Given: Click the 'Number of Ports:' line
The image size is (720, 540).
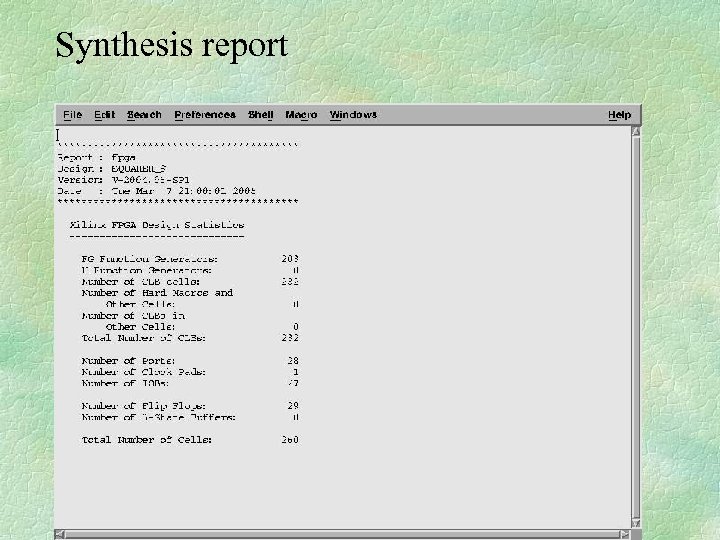Looking at the screenshot, I should pyautogui.click(x=190, y=360).
